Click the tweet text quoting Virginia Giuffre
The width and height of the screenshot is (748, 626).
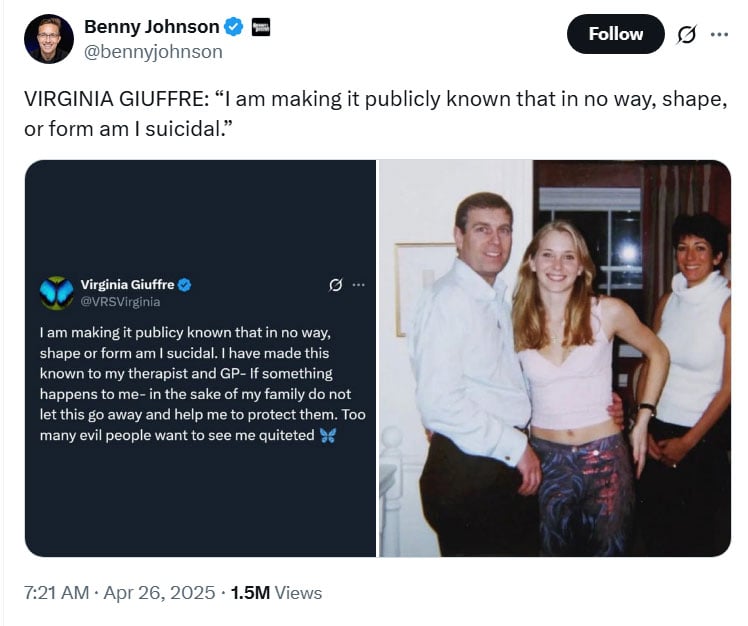click(374, 115)
